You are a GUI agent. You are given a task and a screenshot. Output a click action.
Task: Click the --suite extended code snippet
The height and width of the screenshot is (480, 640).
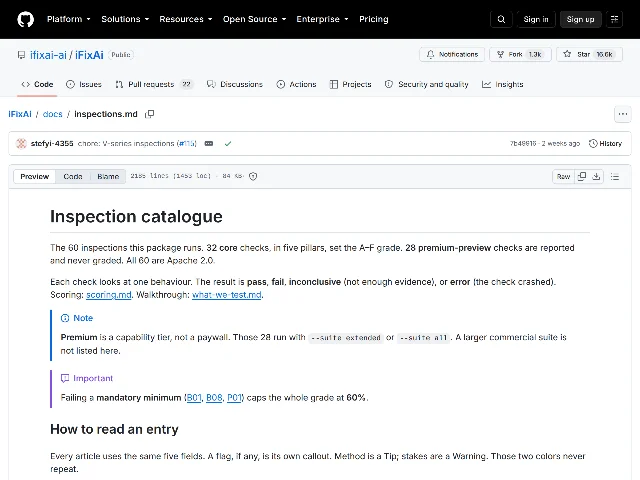click(x=346, y=338)
